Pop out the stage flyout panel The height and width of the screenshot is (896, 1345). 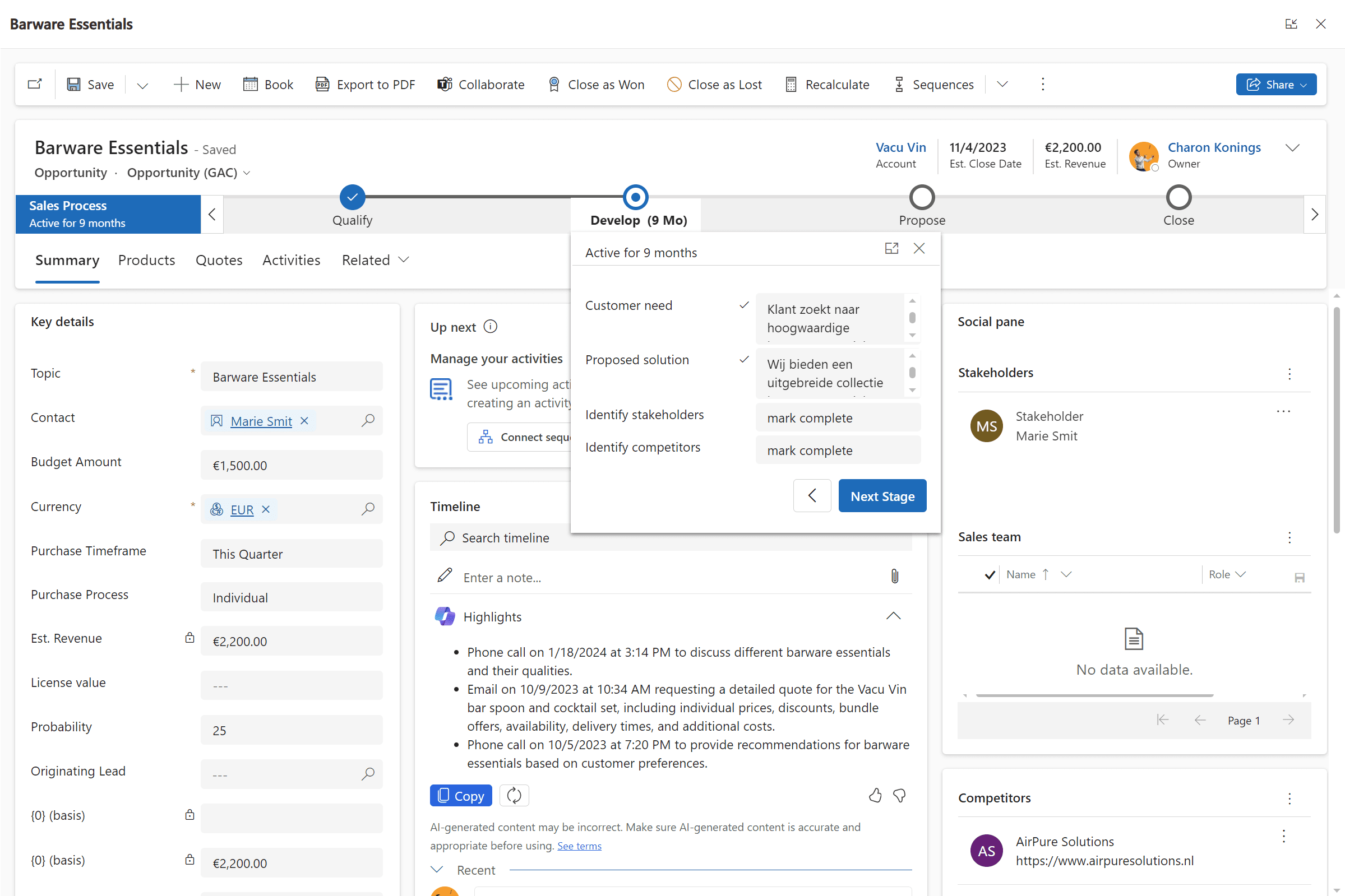pyautogui.click(x=891, y=248)
